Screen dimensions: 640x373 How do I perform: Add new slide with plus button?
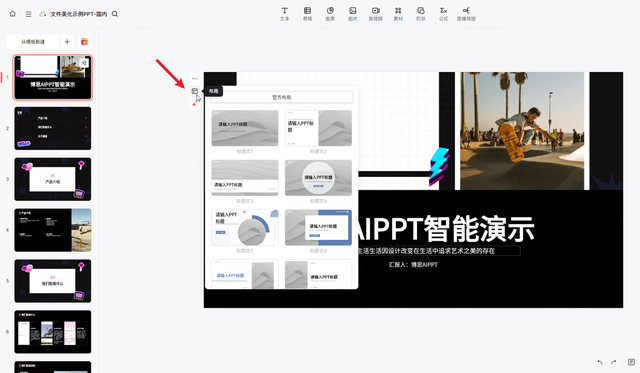pyautogui.click(x=67, y=42)
